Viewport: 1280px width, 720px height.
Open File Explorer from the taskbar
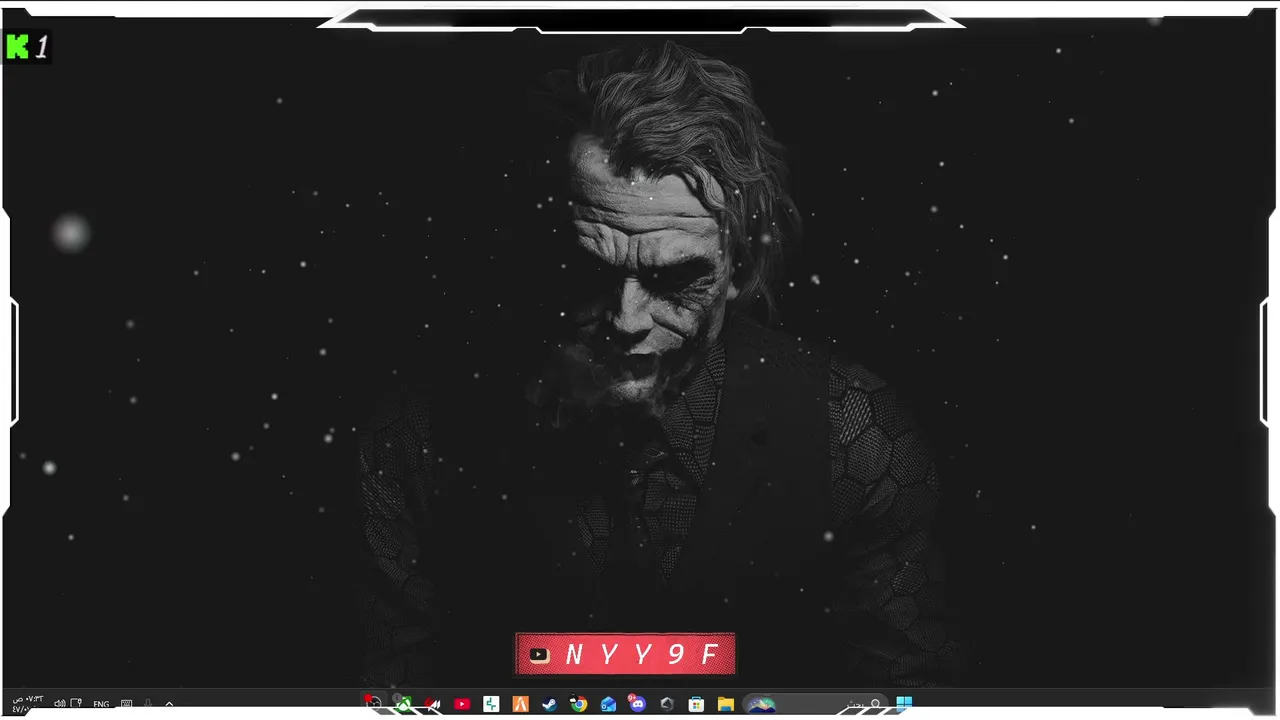point(726,704)
